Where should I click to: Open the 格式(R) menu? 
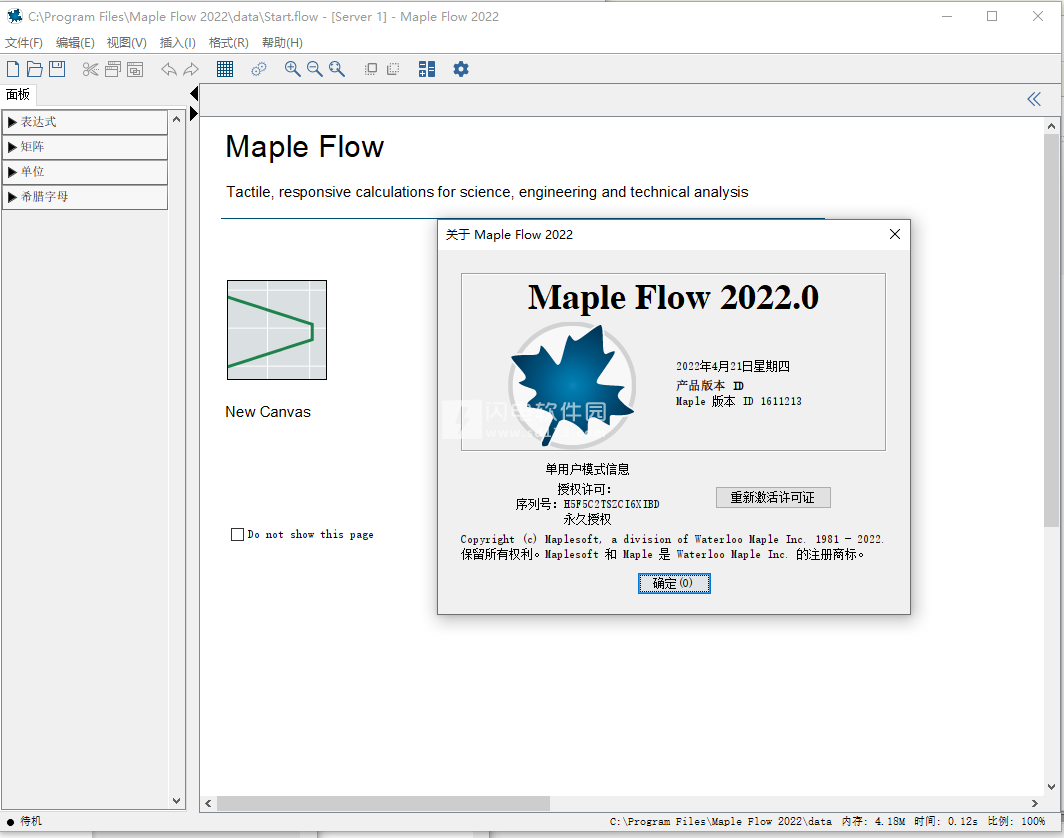(x=229, y=43)
